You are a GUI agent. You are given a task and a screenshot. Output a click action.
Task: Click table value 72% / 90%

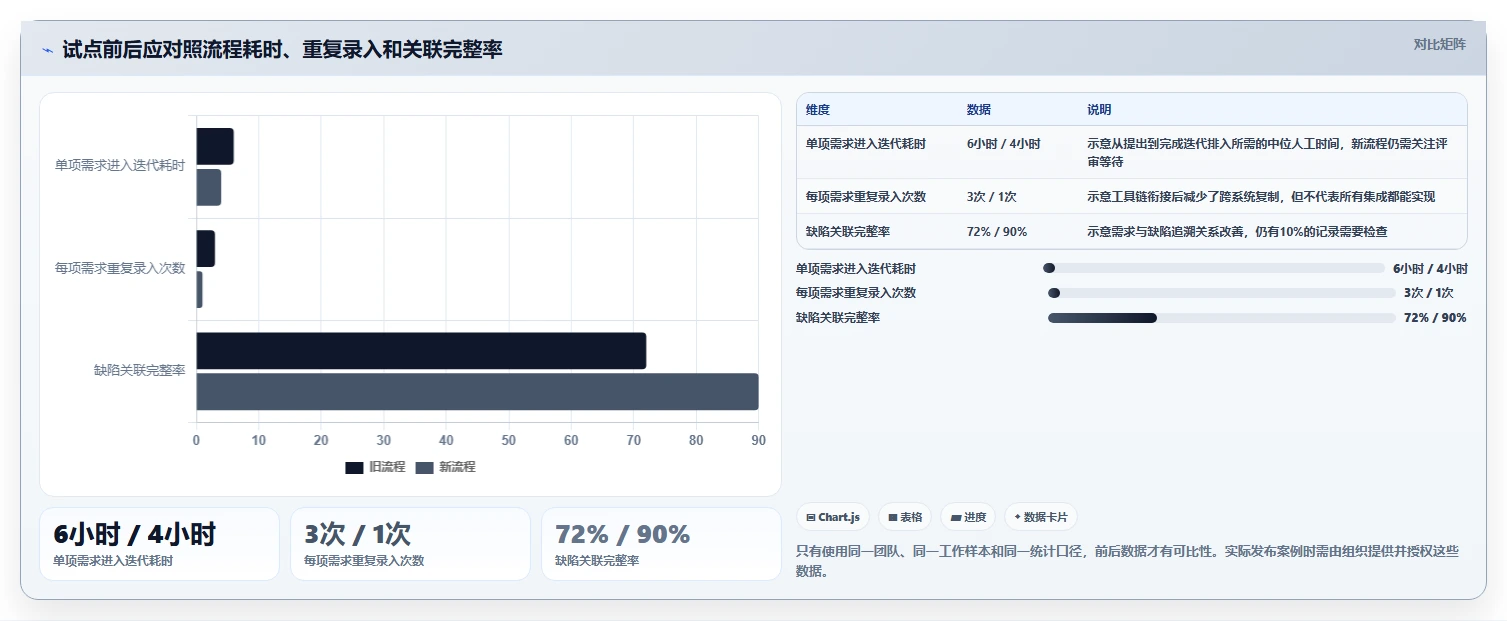997,232
